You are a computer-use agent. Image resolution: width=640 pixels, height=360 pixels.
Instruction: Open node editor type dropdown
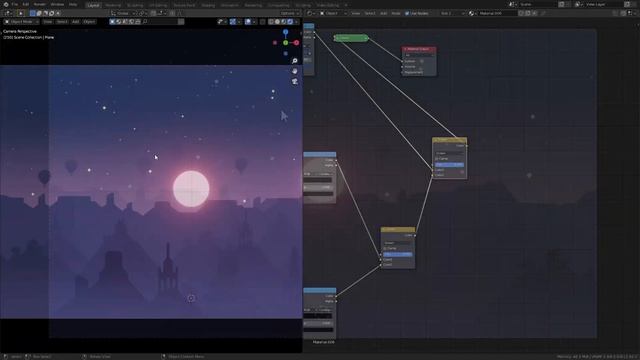(x=311, y=13)
